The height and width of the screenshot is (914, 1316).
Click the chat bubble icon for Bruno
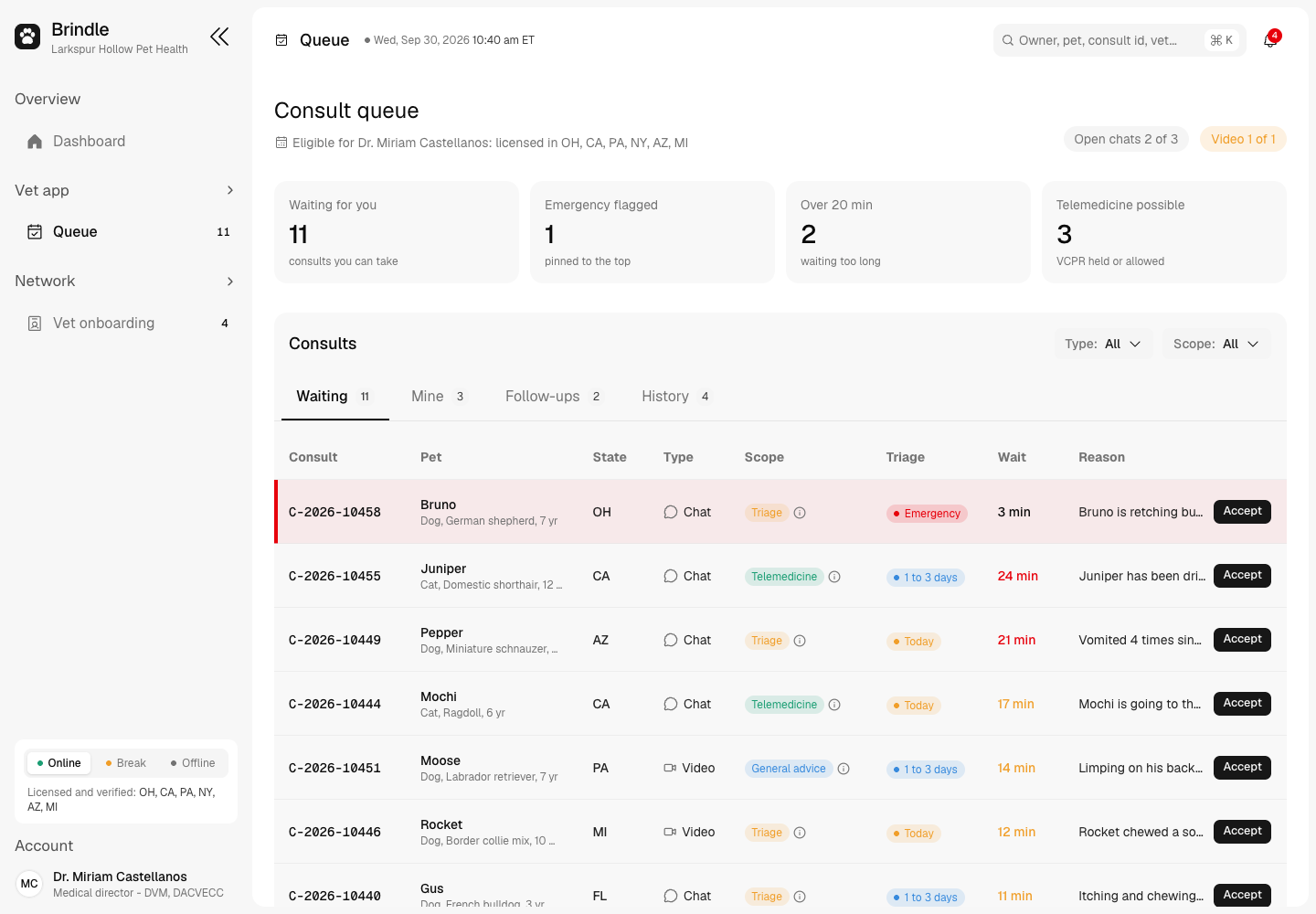[x=671, y=512]
